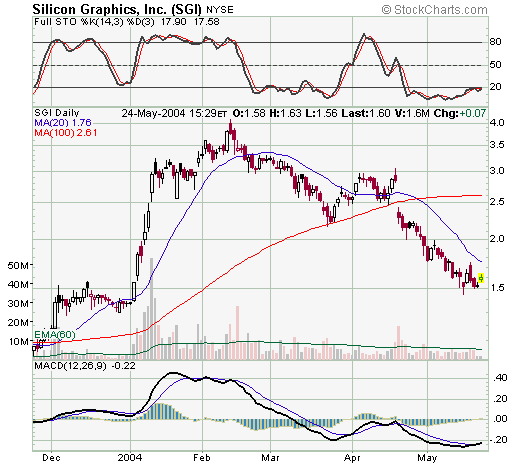Click the 'Chg:+0.07' change value

[x=460, y=113]
